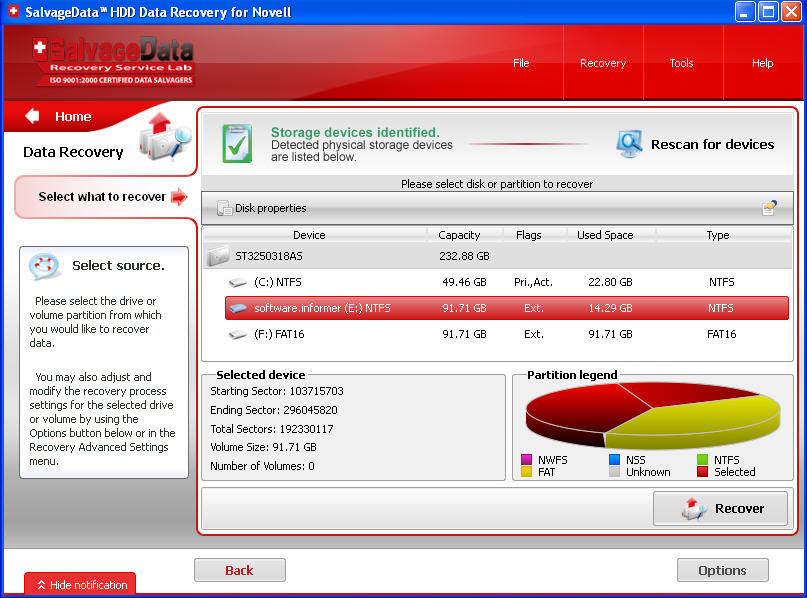Select the software.informer (E:) NTFS partition
Viewport: 807px width, 598px height.
point(507,308)
